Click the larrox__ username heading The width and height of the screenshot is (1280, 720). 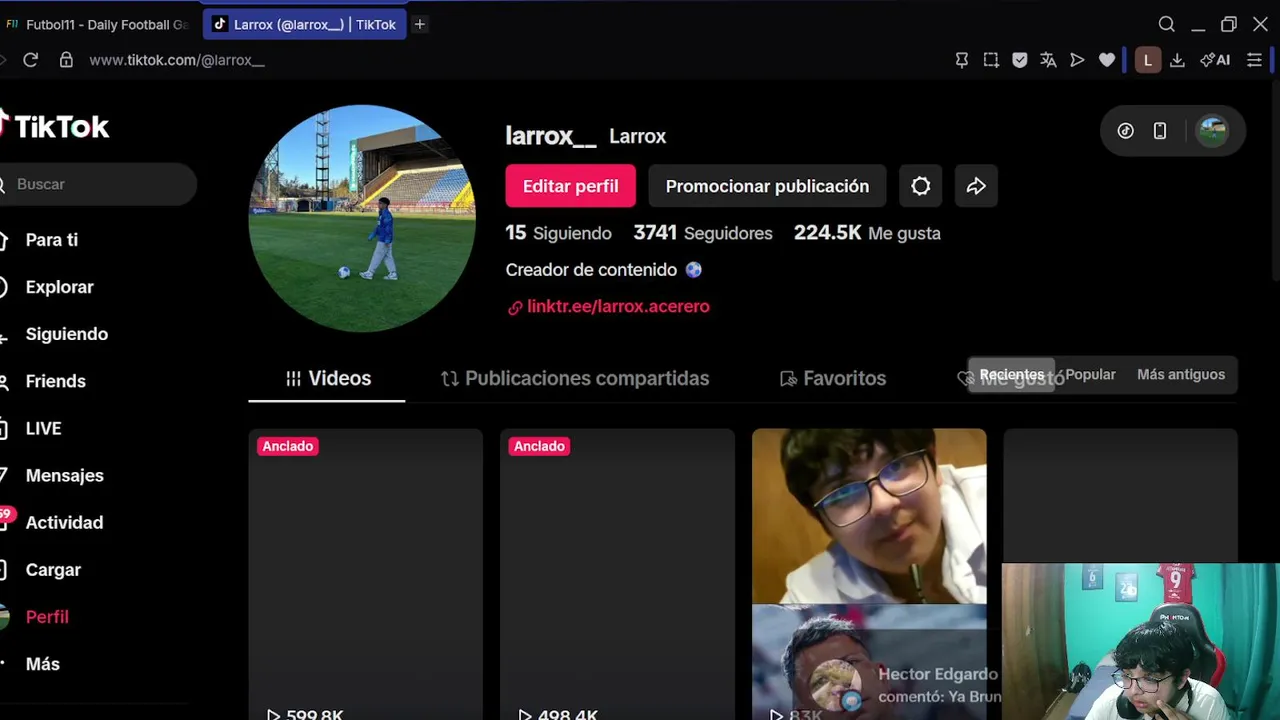(x=551, y=136)
